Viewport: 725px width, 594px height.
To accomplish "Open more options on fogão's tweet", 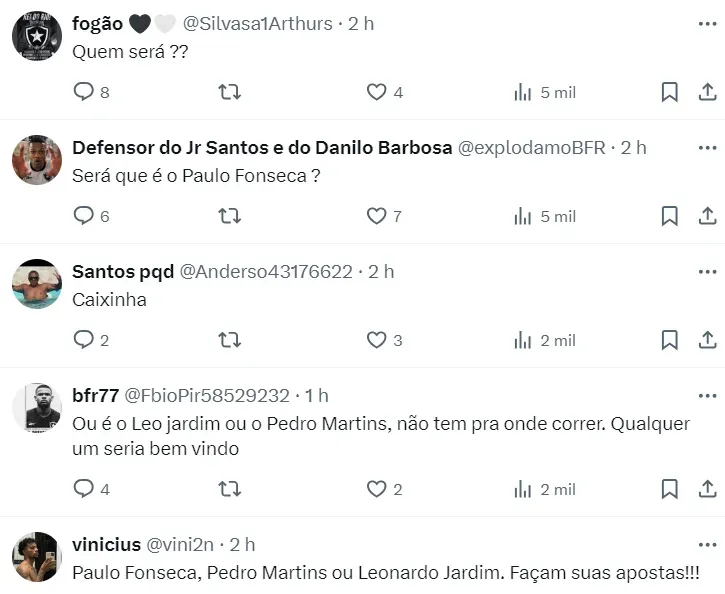I will click(707, 23).
